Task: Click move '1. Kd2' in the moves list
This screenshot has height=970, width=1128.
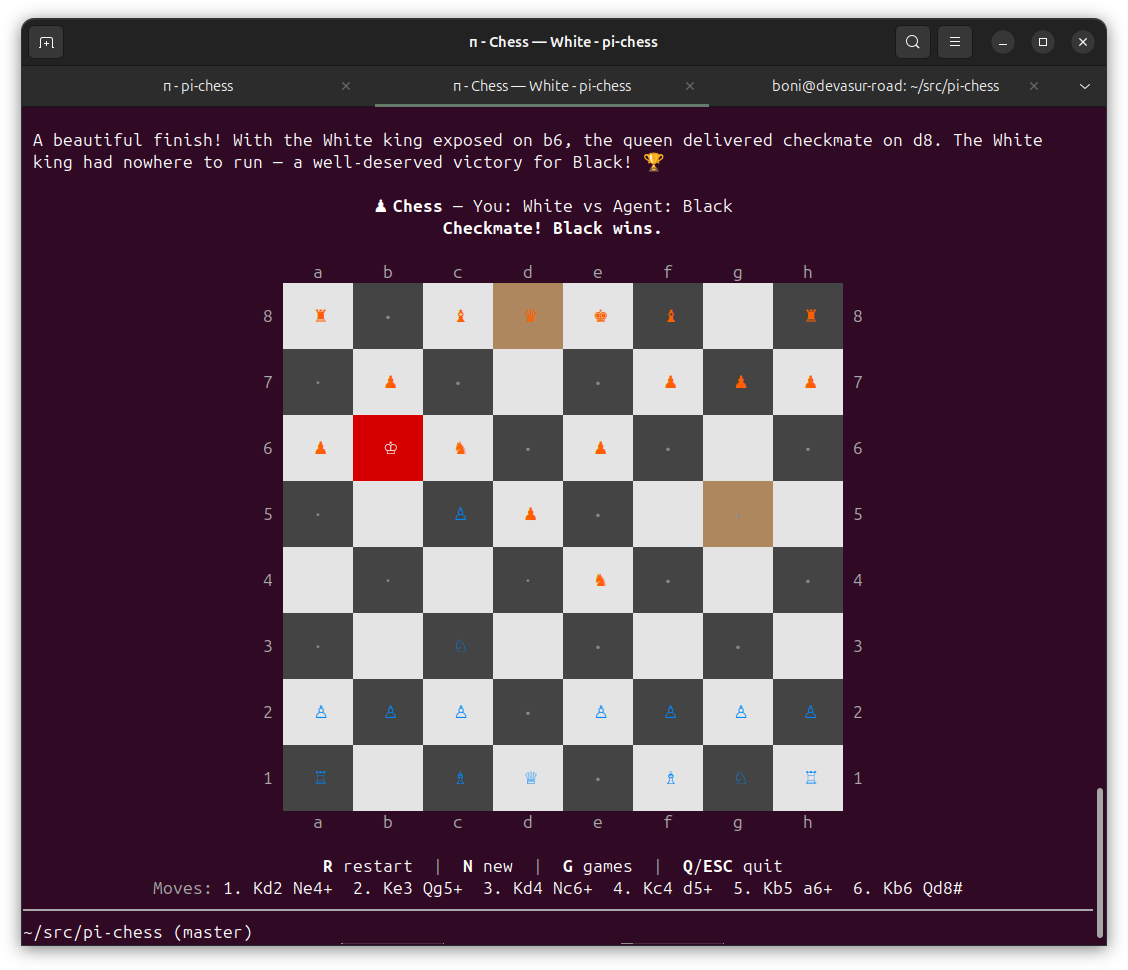Action: point(253,889)
